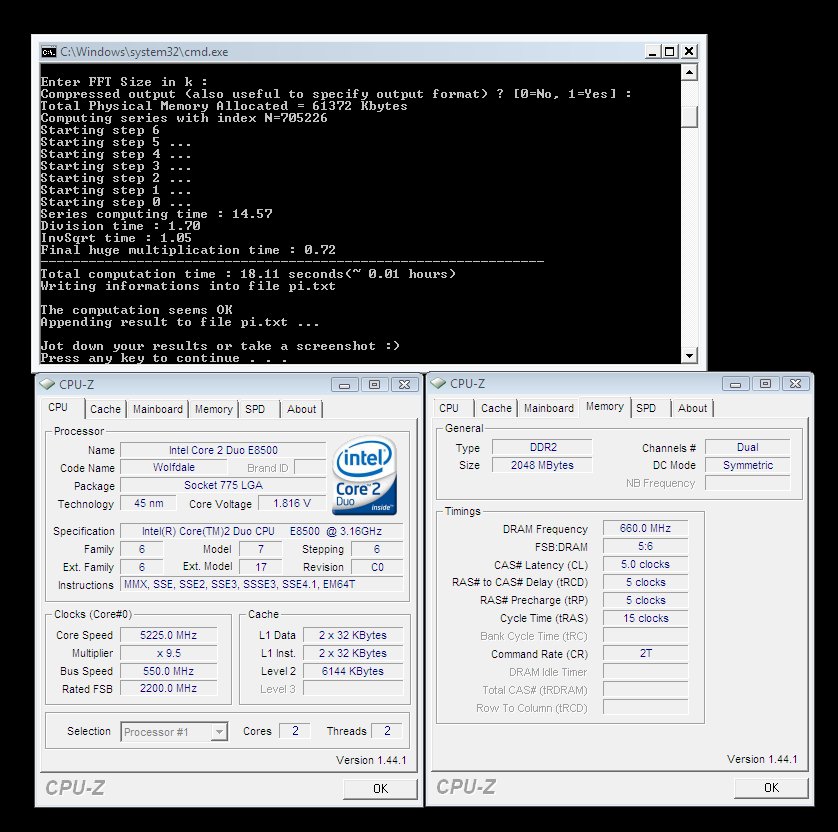Minimize the right CPU-Z window
Viewport: 838px width, 832px height.
pyautogui.click(x=735, y=384)
